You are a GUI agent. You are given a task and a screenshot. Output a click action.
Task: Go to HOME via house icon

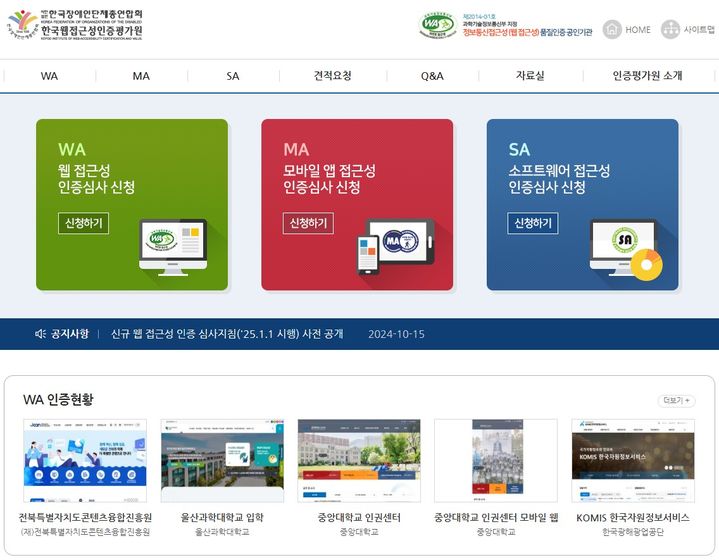[x=612, y=29]
